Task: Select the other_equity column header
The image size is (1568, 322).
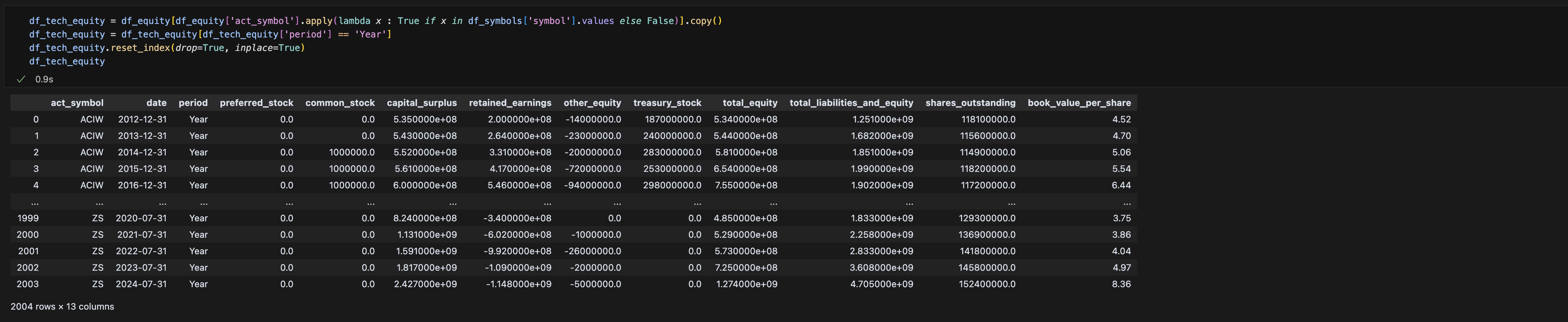Action: [x=592, y=103]
